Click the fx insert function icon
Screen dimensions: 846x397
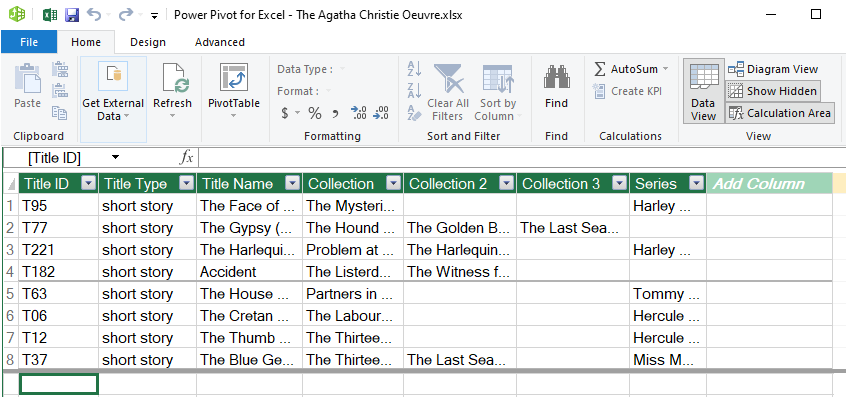[186, 158]
